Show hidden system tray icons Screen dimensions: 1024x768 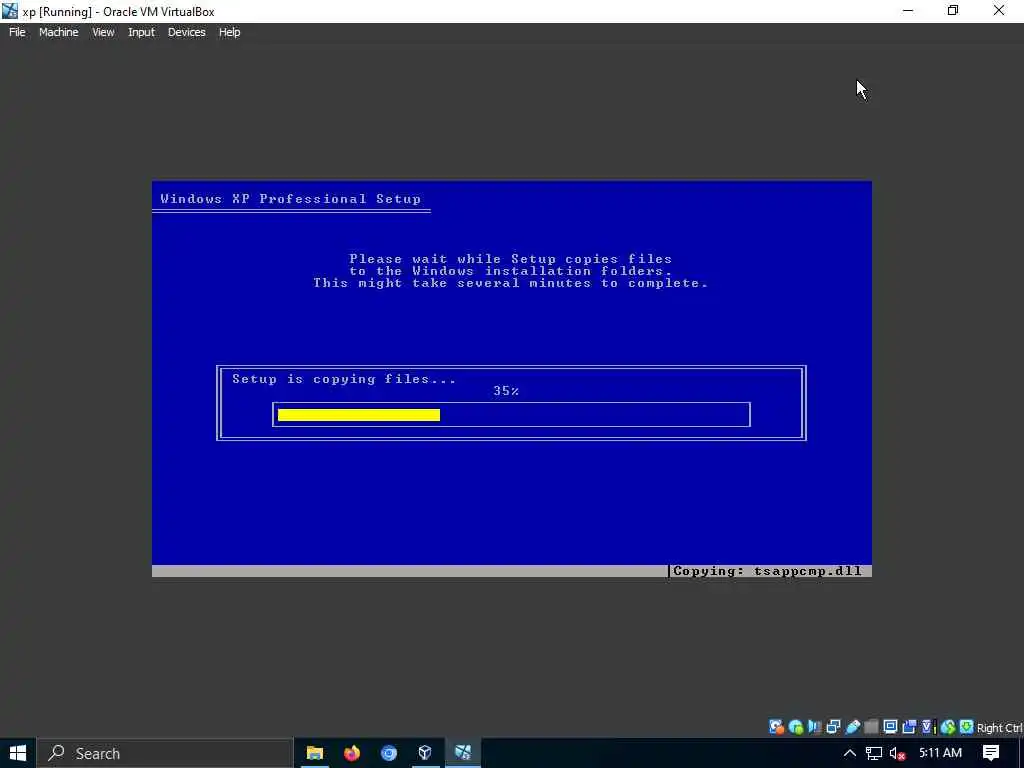pyautogui.click(x=850, y=753)
